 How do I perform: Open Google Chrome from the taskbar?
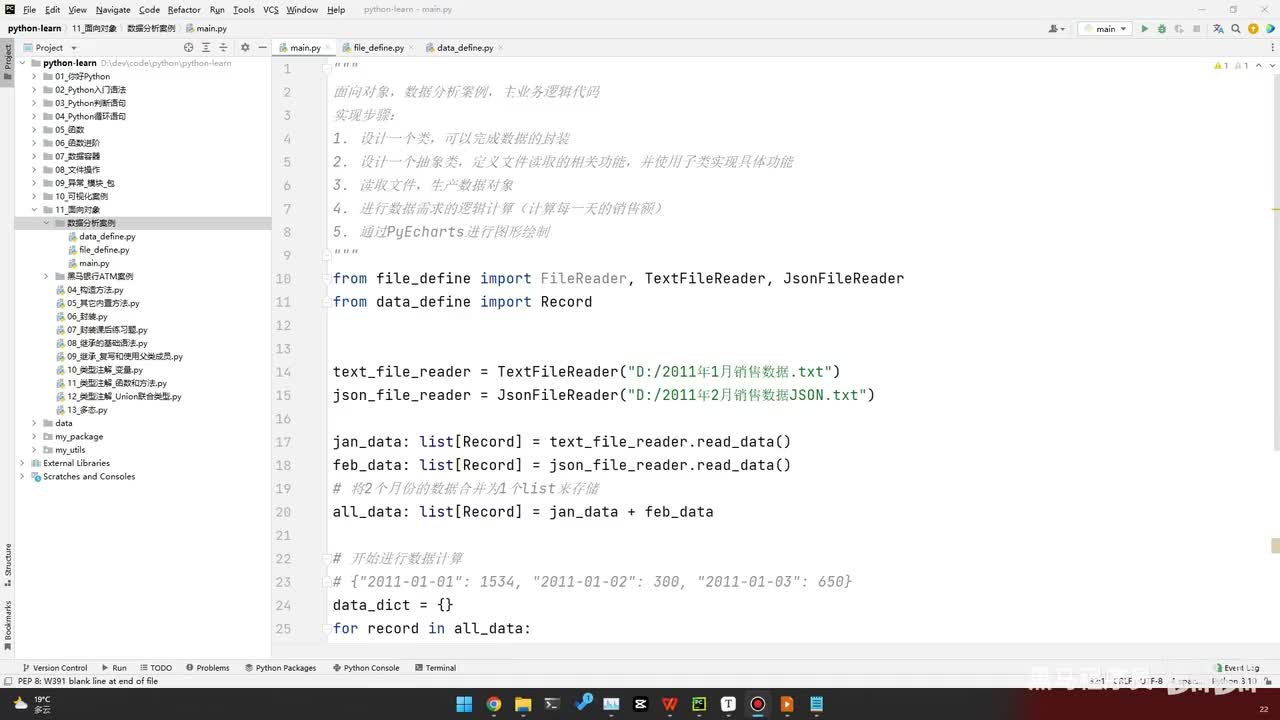[494, 704]
